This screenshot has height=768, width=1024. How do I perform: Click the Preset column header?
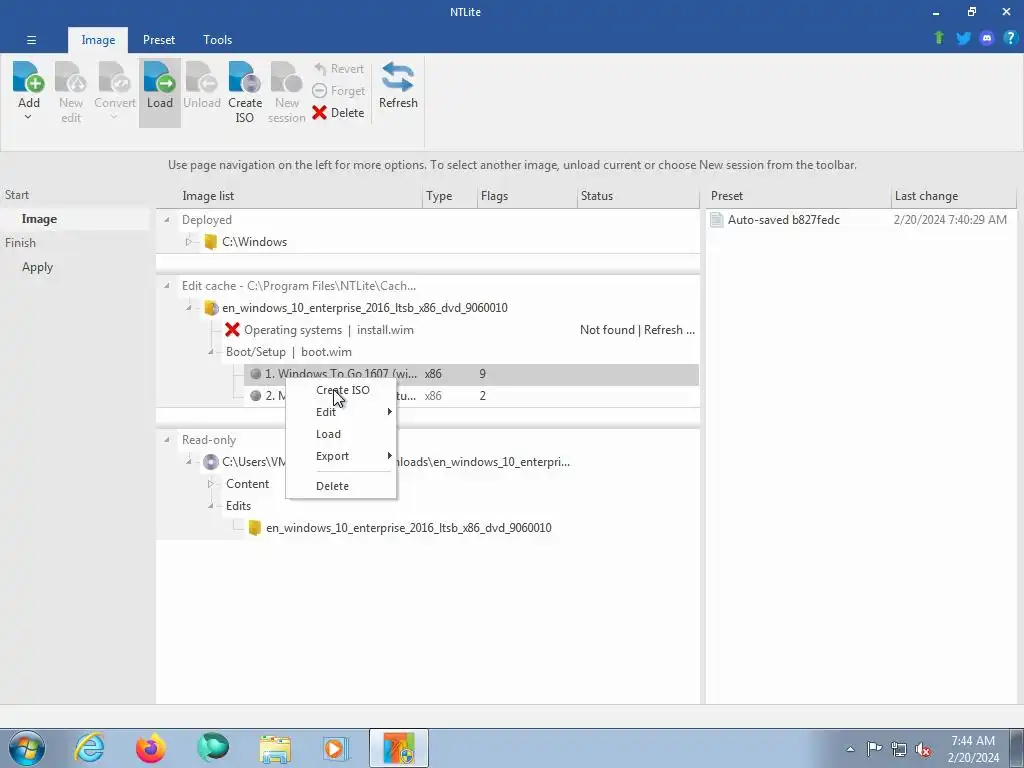point(799,196)
